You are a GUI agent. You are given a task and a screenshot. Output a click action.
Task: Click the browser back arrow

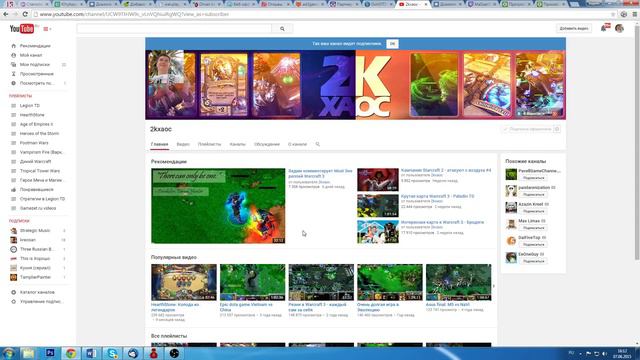6,14
